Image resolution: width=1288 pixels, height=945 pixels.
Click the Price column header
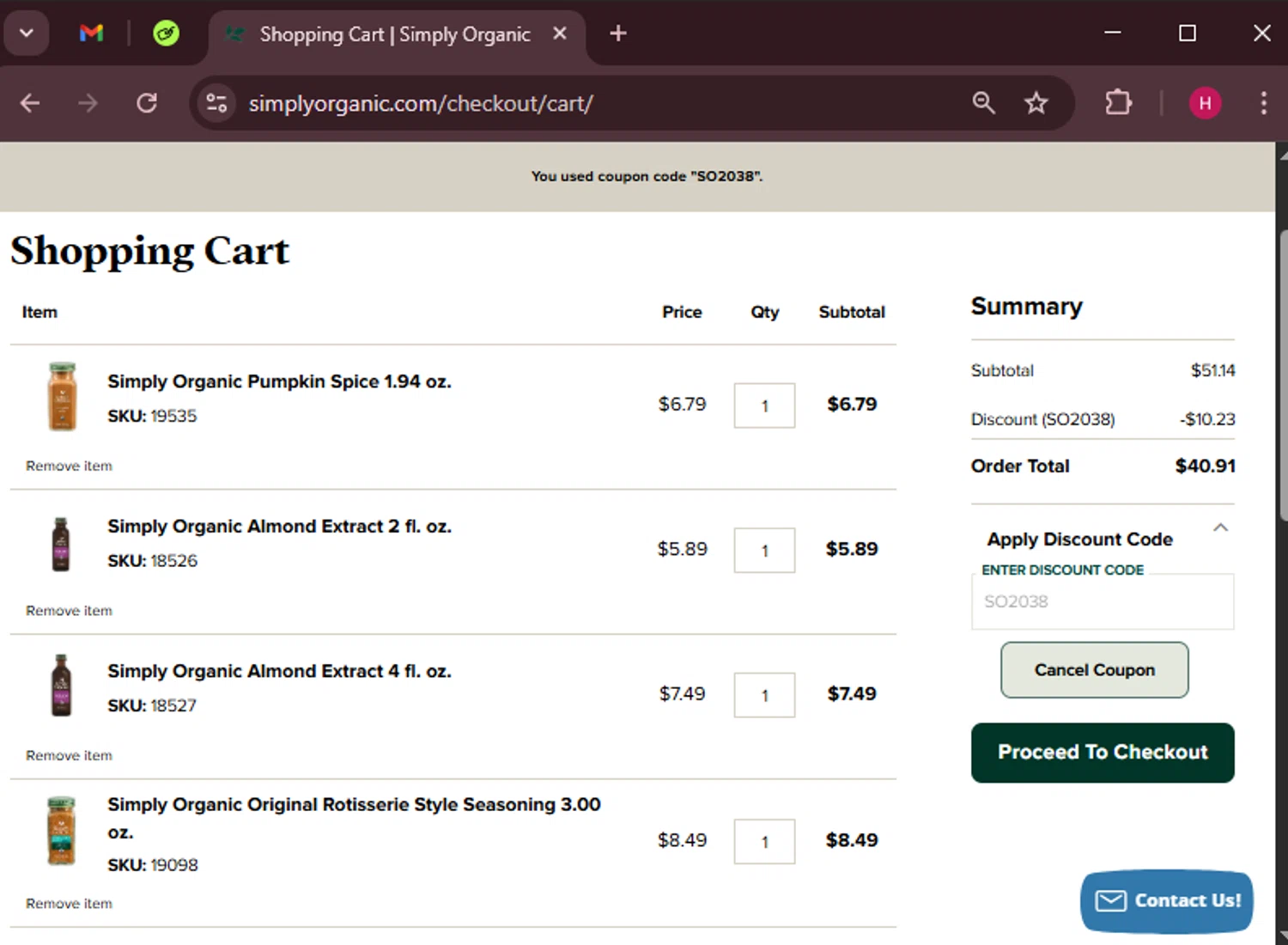tap(682, 312)
